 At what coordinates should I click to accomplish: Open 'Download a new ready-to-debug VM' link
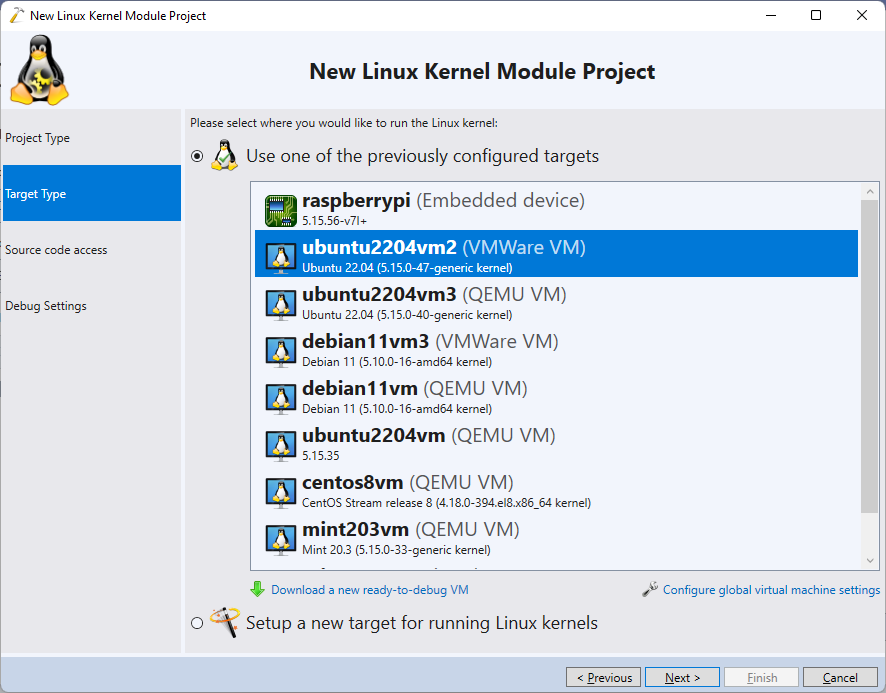coord(370,590)
